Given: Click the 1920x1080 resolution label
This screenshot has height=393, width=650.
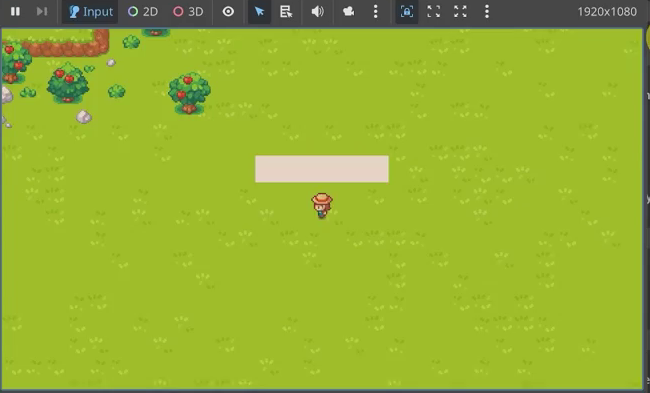Looking at the screenshot, I should (x=607, y=12).
